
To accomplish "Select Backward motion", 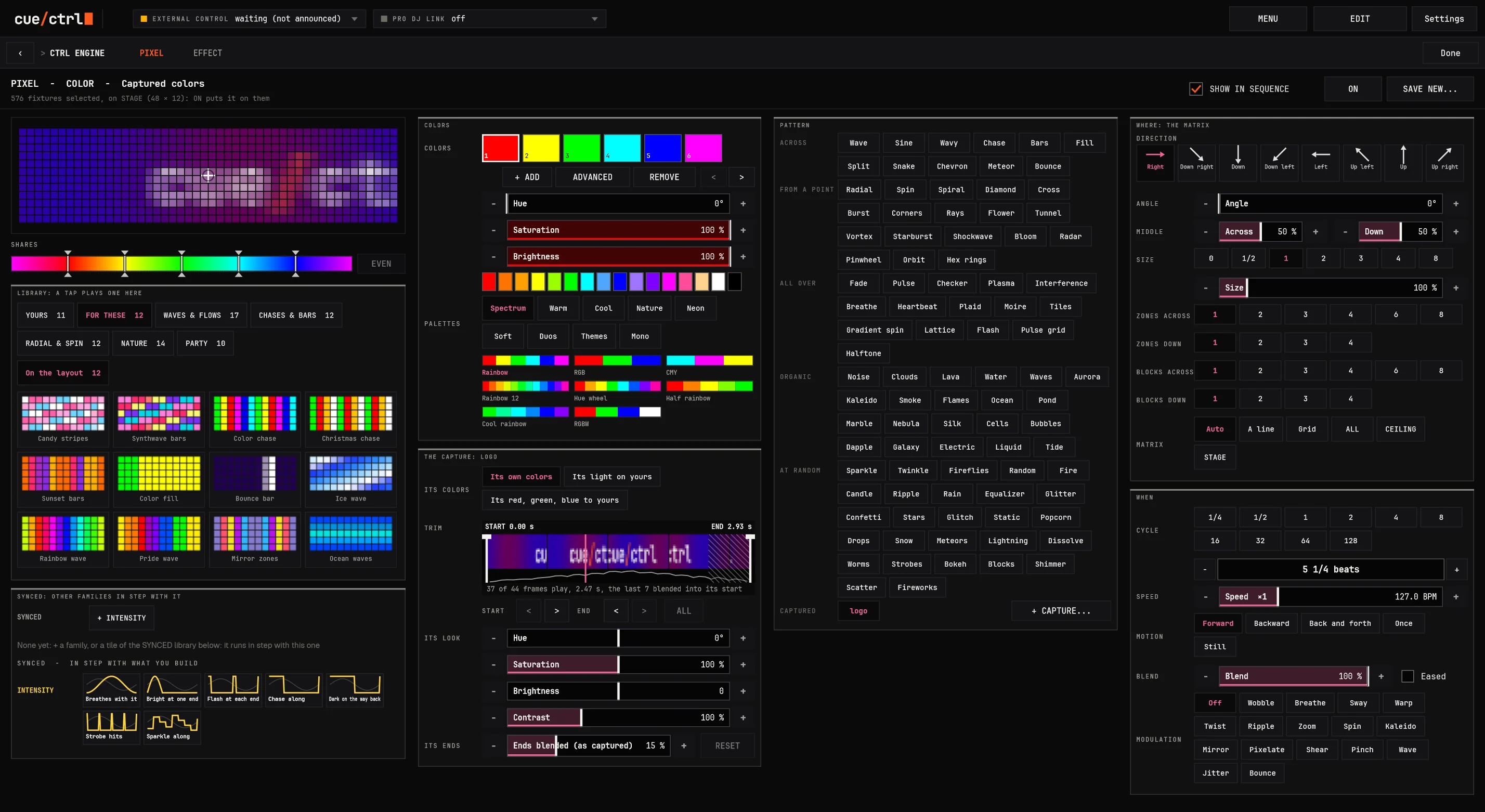I will pos(1271,623).
